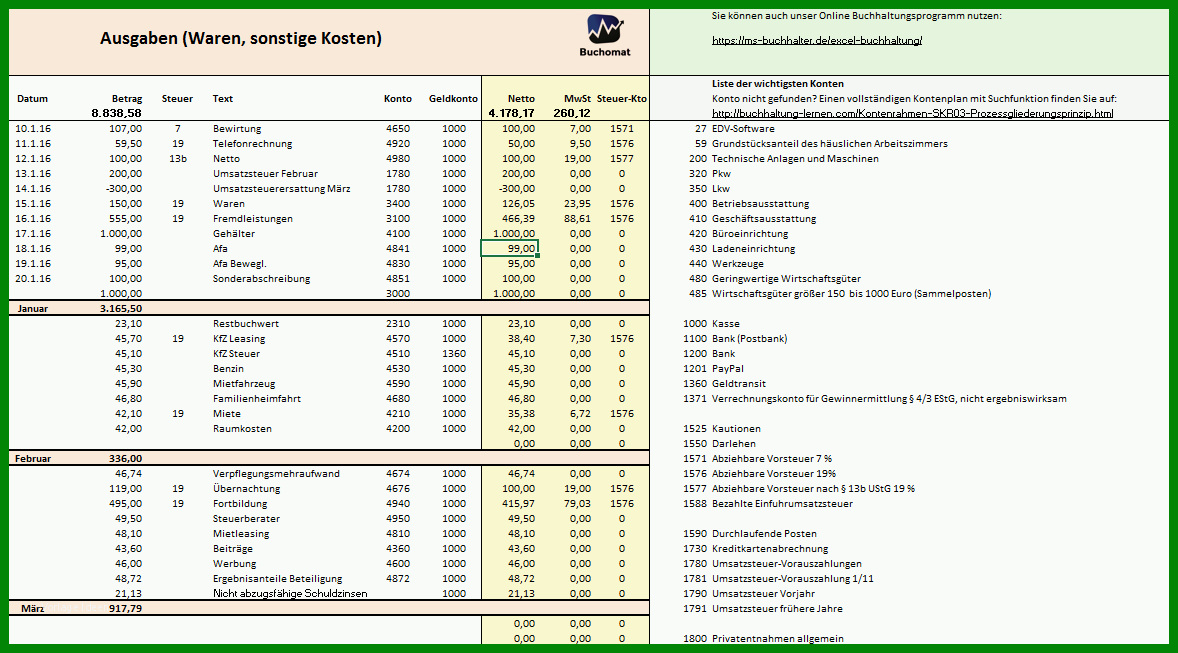Open the ms-buchhalter.de excel-buchhaltung link
This screenshot has height=653, width=1178.
pyautogui.click(x=817, y=41)
